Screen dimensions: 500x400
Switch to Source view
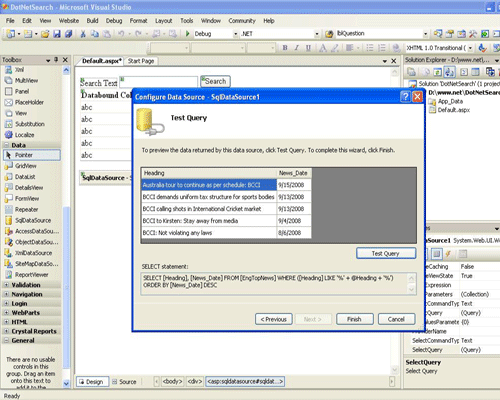coord(124,382)
